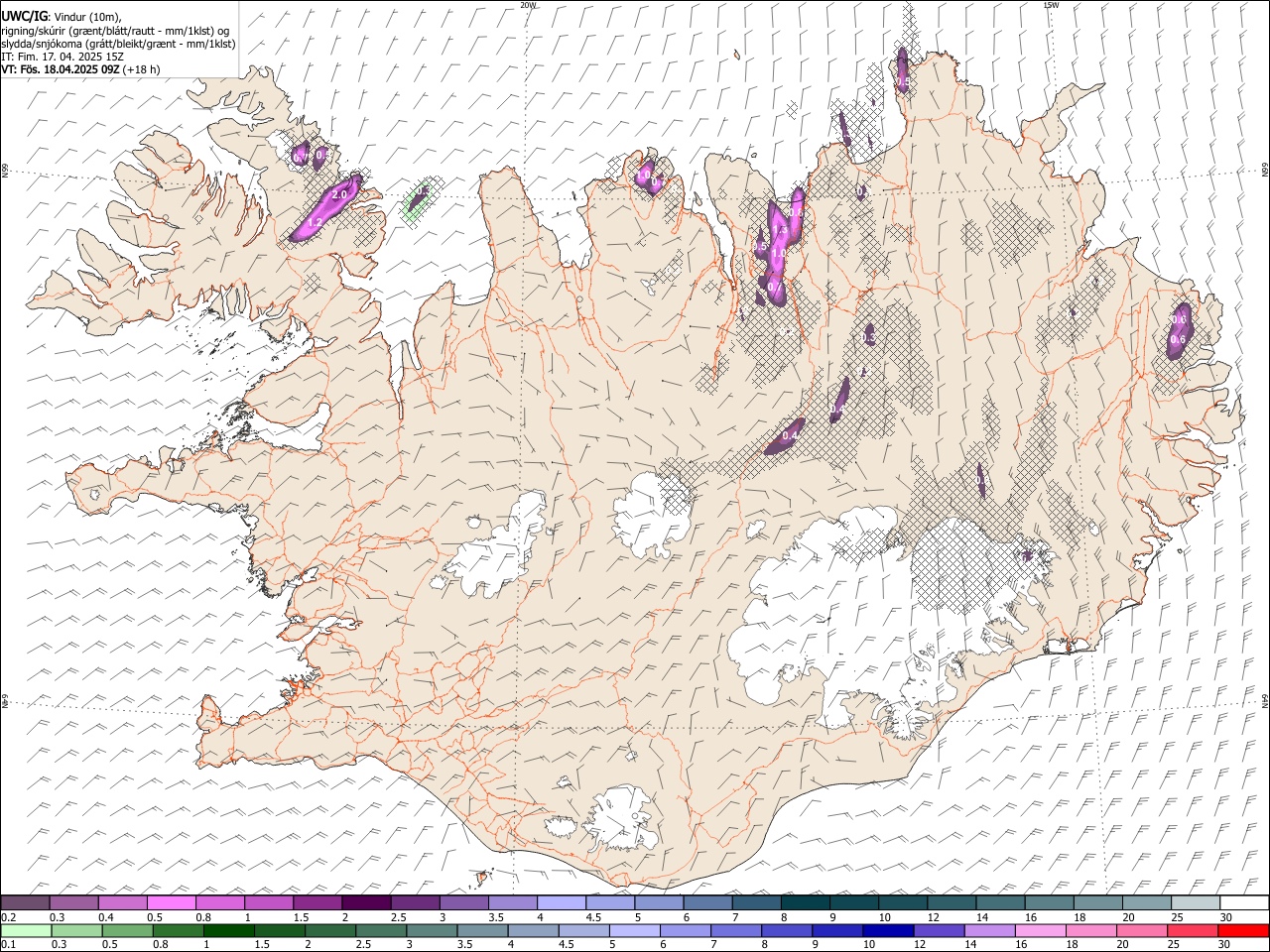Click the '10' label on the lower scale

pos(868,944)
